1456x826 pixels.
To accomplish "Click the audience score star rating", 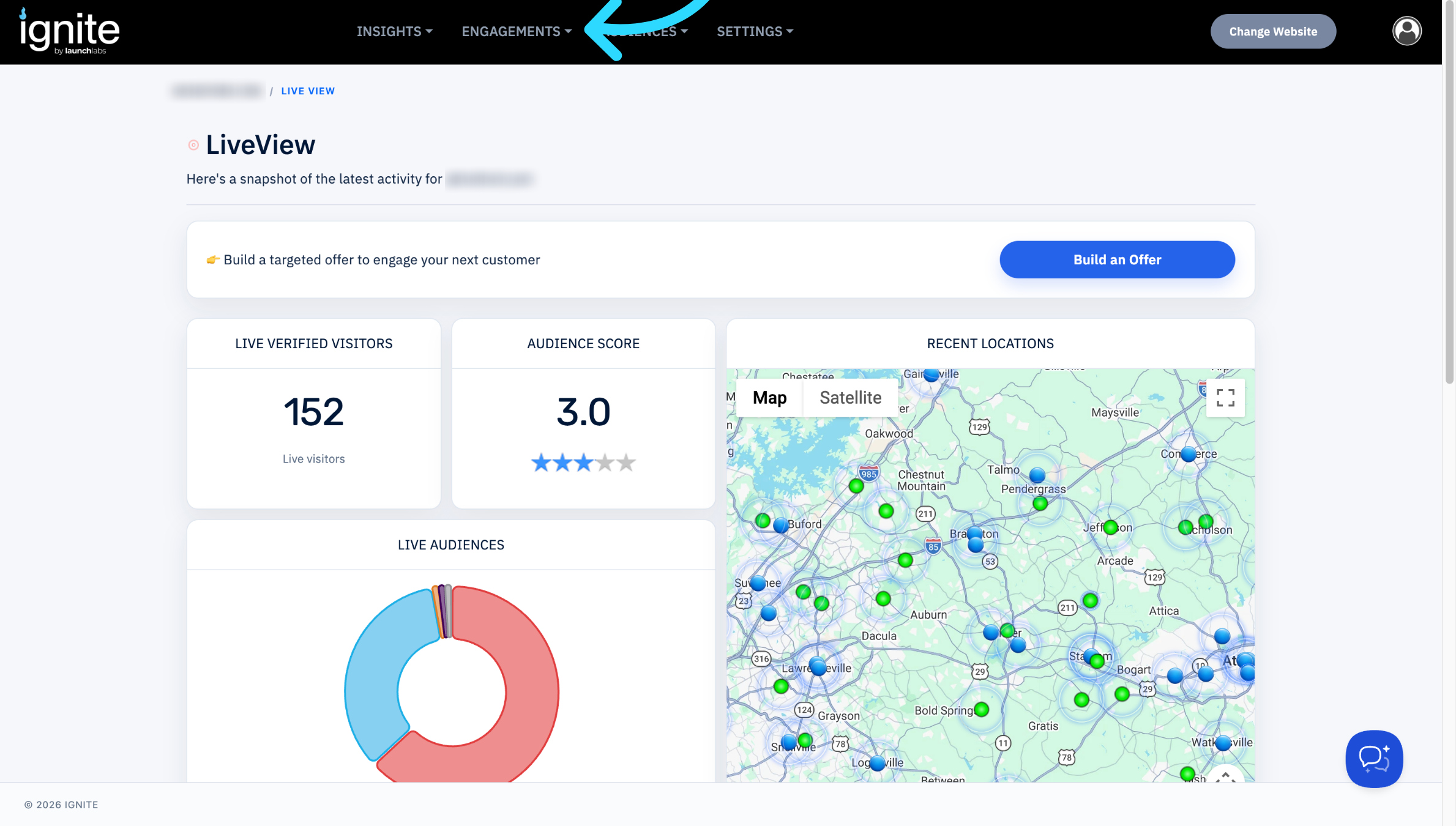I will 583,463.
